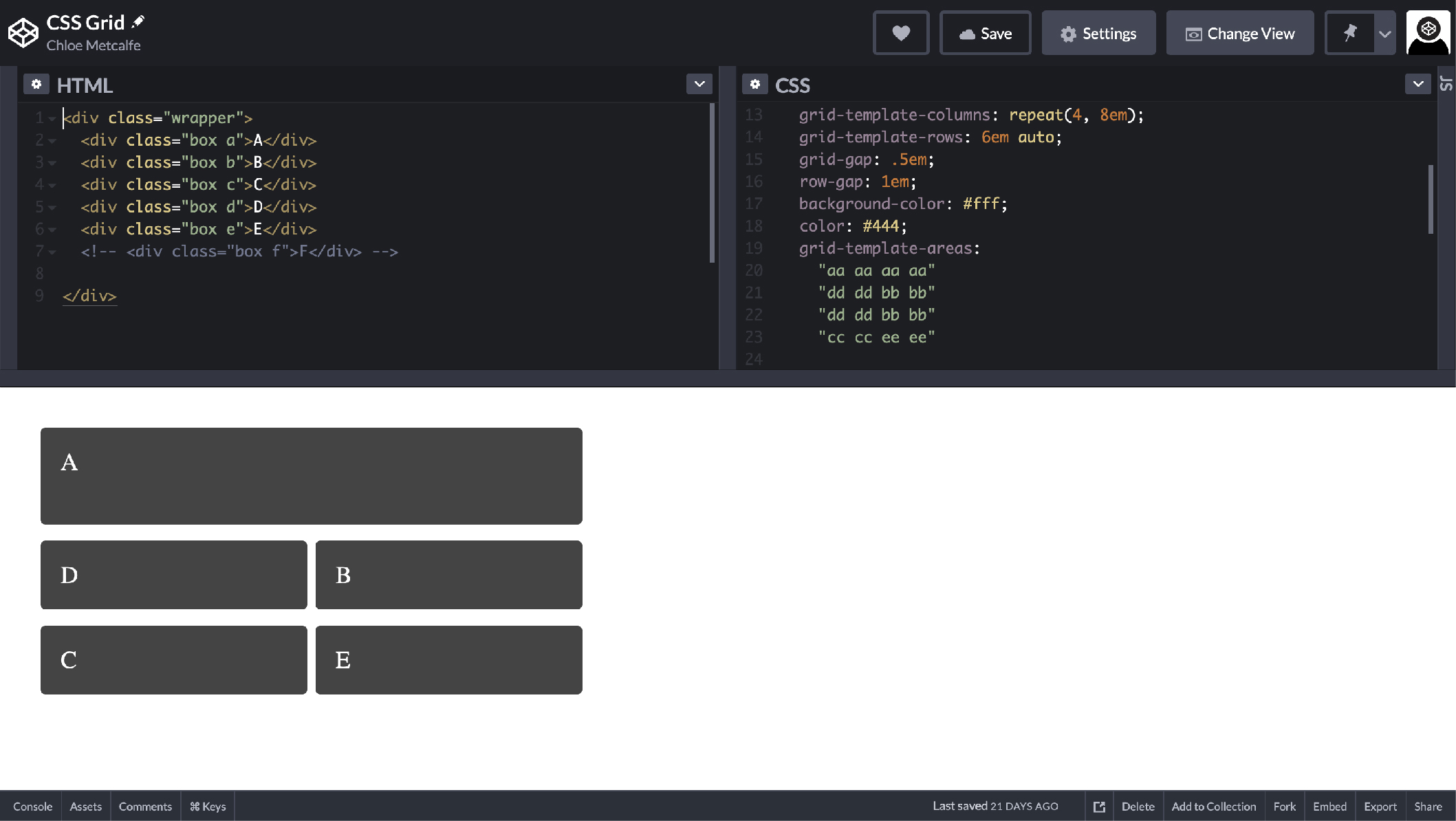Pin this pen using the pin icon

tap(1350, 32)
